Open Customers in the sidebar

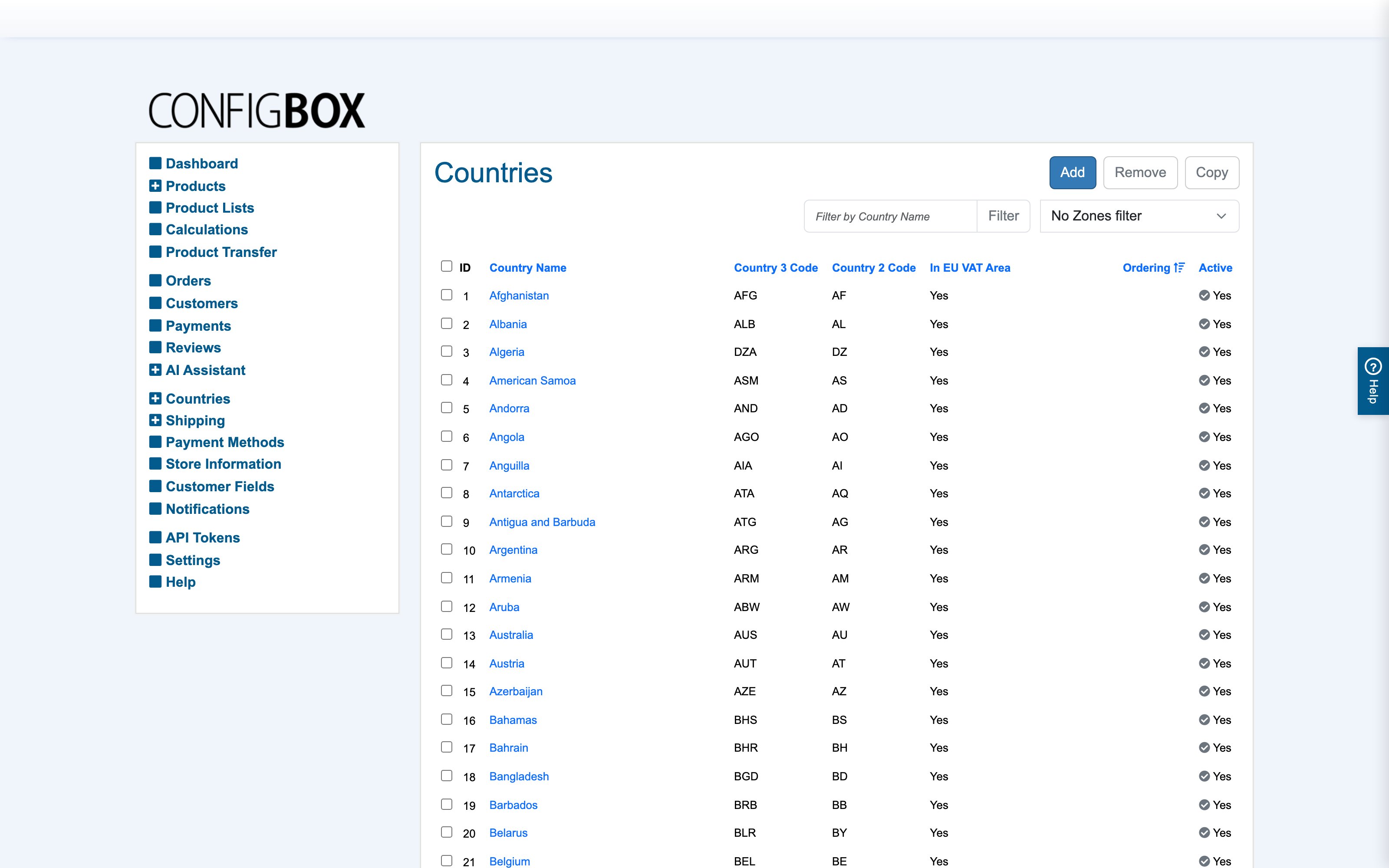click(201, 303)
